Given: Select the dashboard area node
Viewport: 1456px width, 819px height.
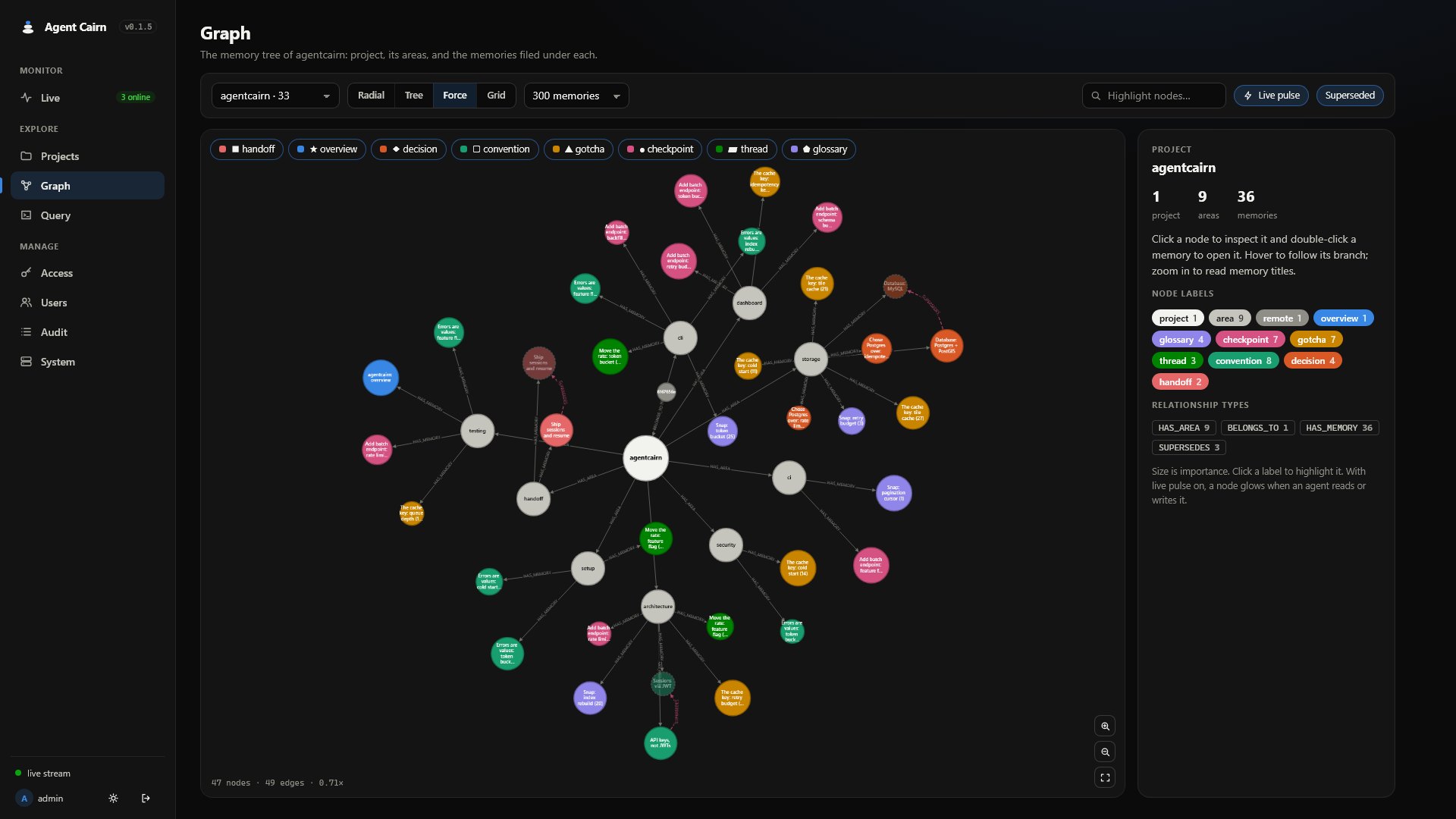Looking at the screenshot, I should coord(749,303).
